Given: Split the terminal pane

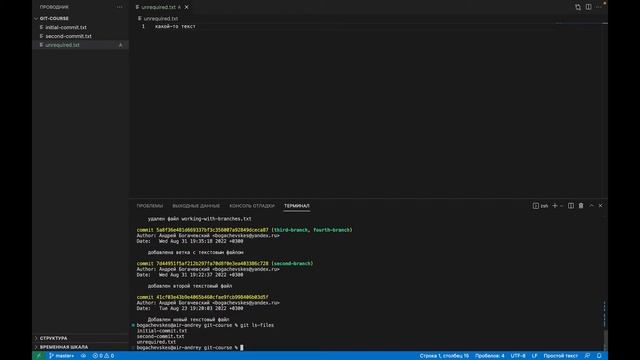Looking at the screenshot, I should pos(571,206).
